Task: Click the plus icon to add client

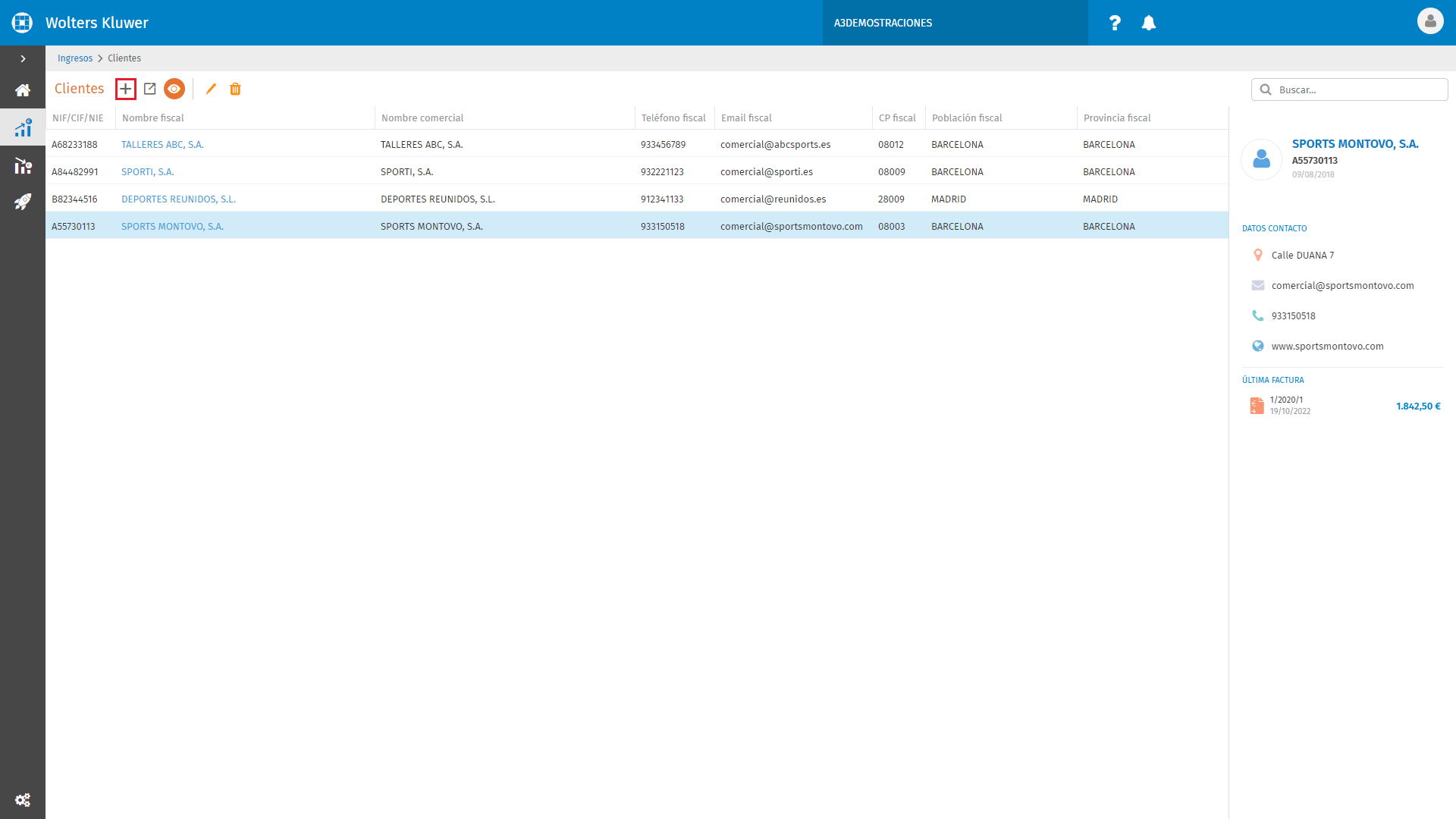Action: pos(126,89)
